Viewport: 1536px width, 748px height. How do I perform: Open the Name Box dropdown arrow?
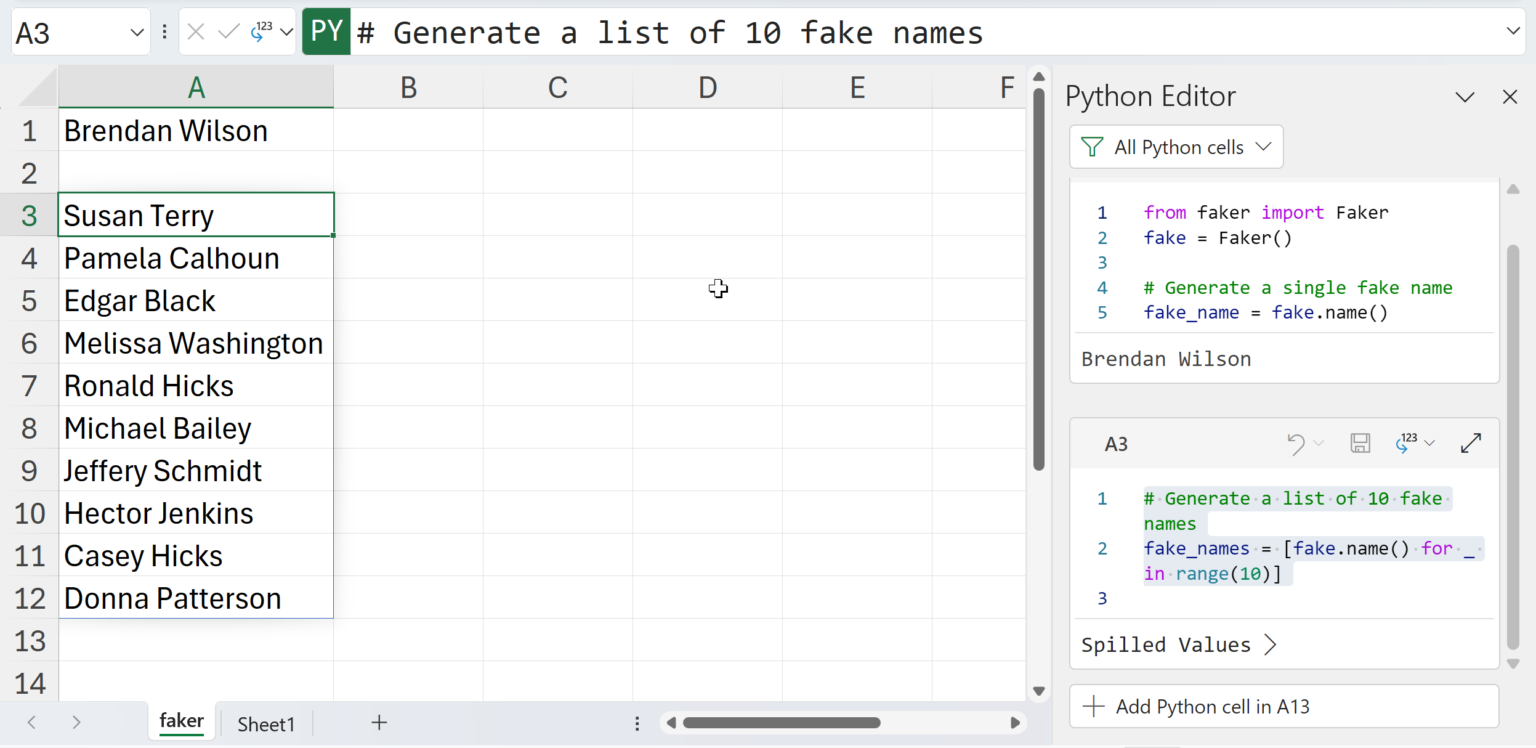(137, 33)
